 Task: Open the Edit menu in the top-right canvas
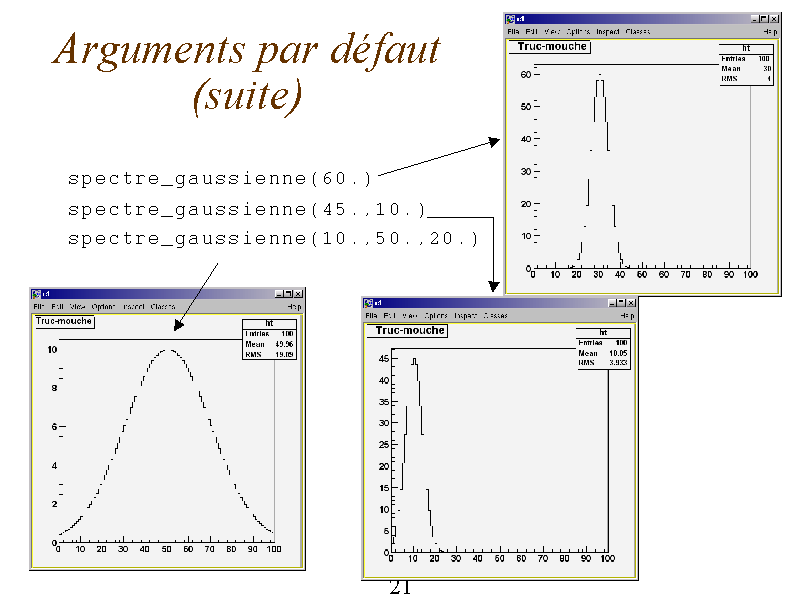[x=532, y=32]
